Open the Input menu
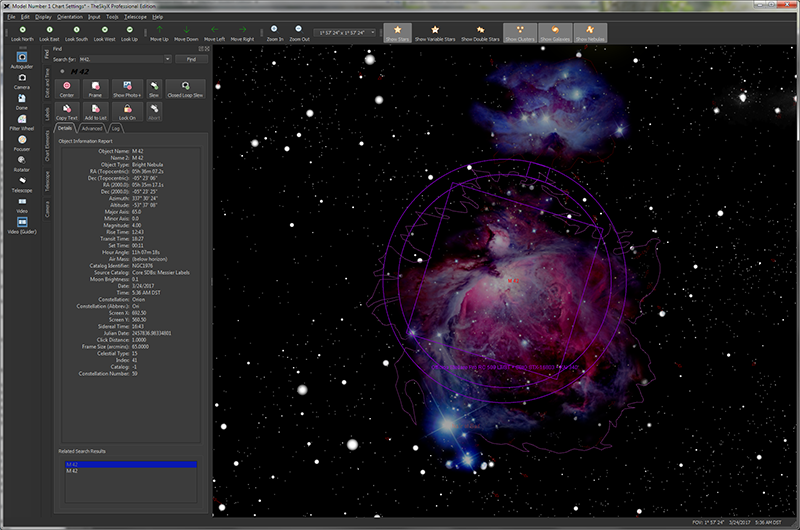Viewport: 800px width, 530px height. tap(94, 17)
